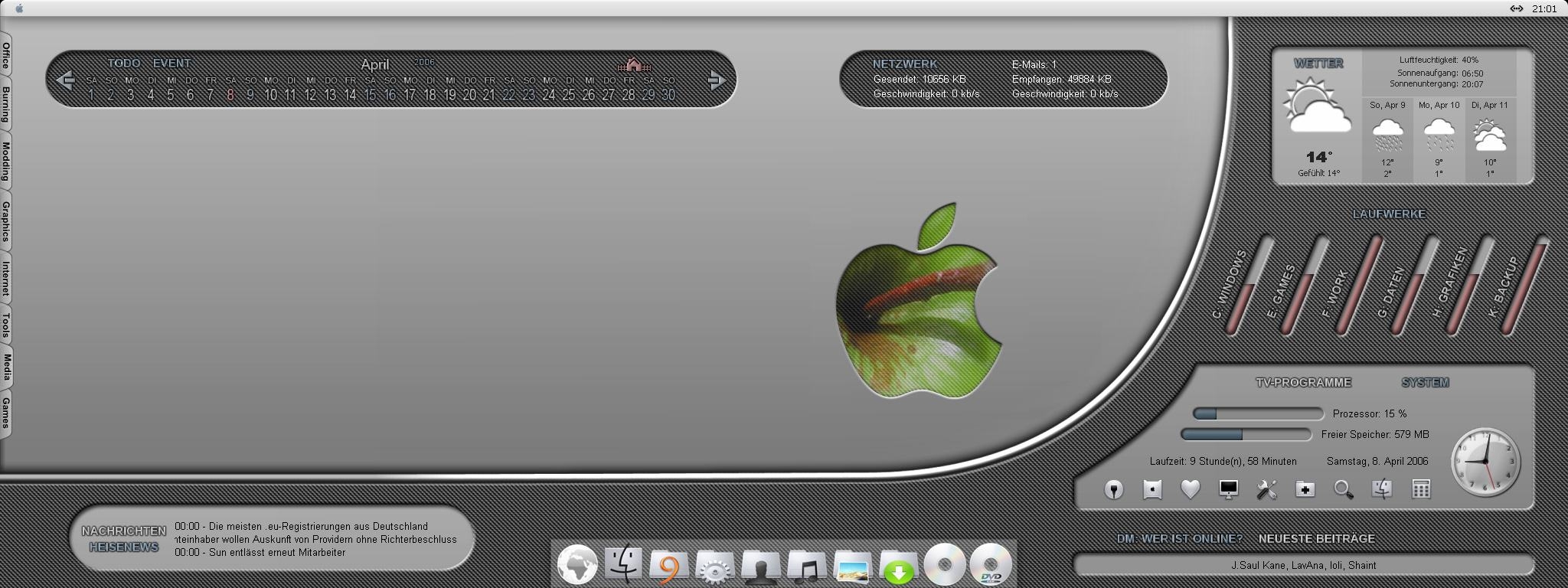Open the Modding side tab

[5, 162]
